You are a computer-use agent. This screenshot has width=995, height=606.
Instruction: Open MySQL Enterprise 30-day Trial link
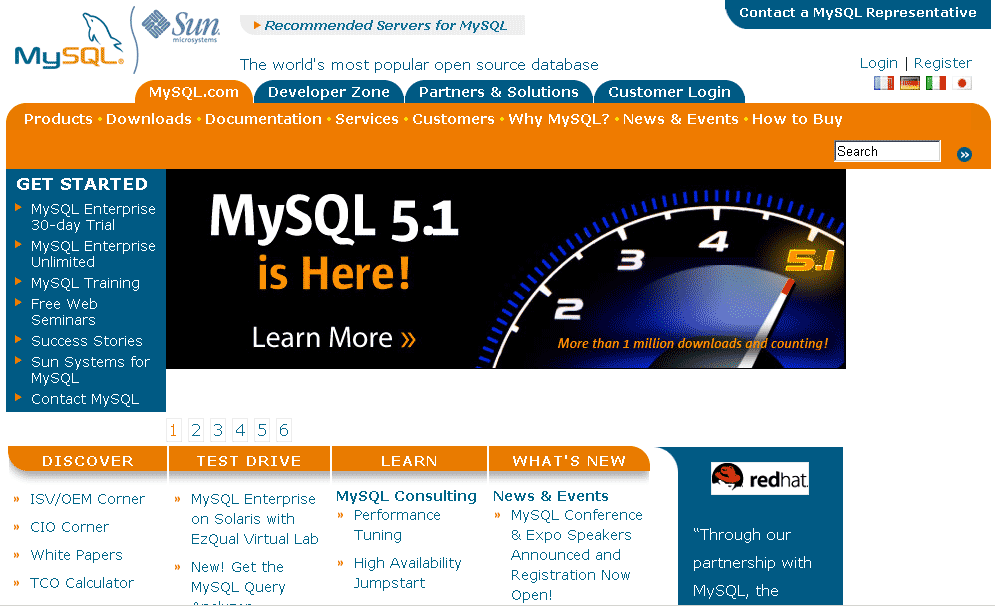click(x=93, y=217)
